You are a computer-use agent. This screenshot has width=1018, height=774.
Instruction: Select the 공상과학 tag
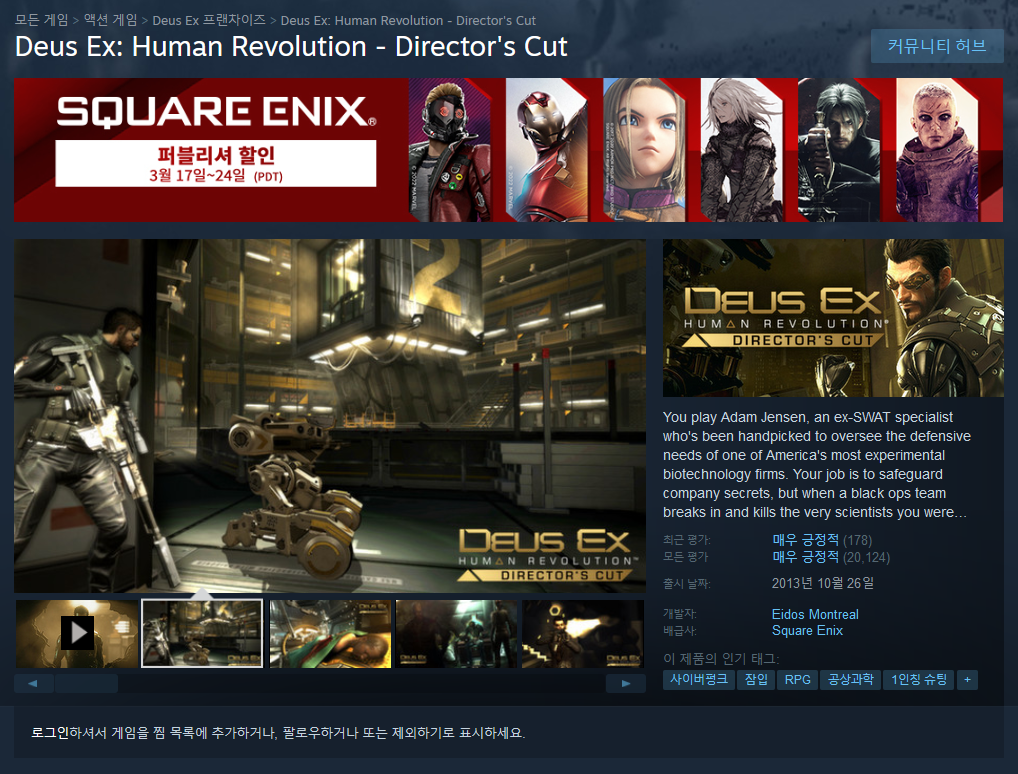[850, 680]
